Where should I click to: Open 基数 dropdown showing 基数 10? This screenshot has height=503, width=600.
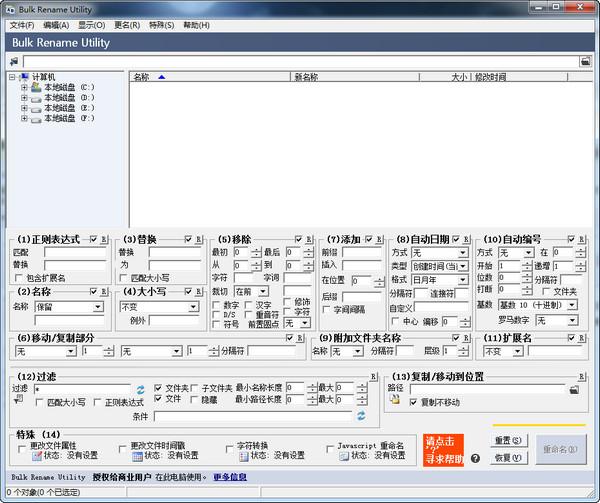point(538,305)
